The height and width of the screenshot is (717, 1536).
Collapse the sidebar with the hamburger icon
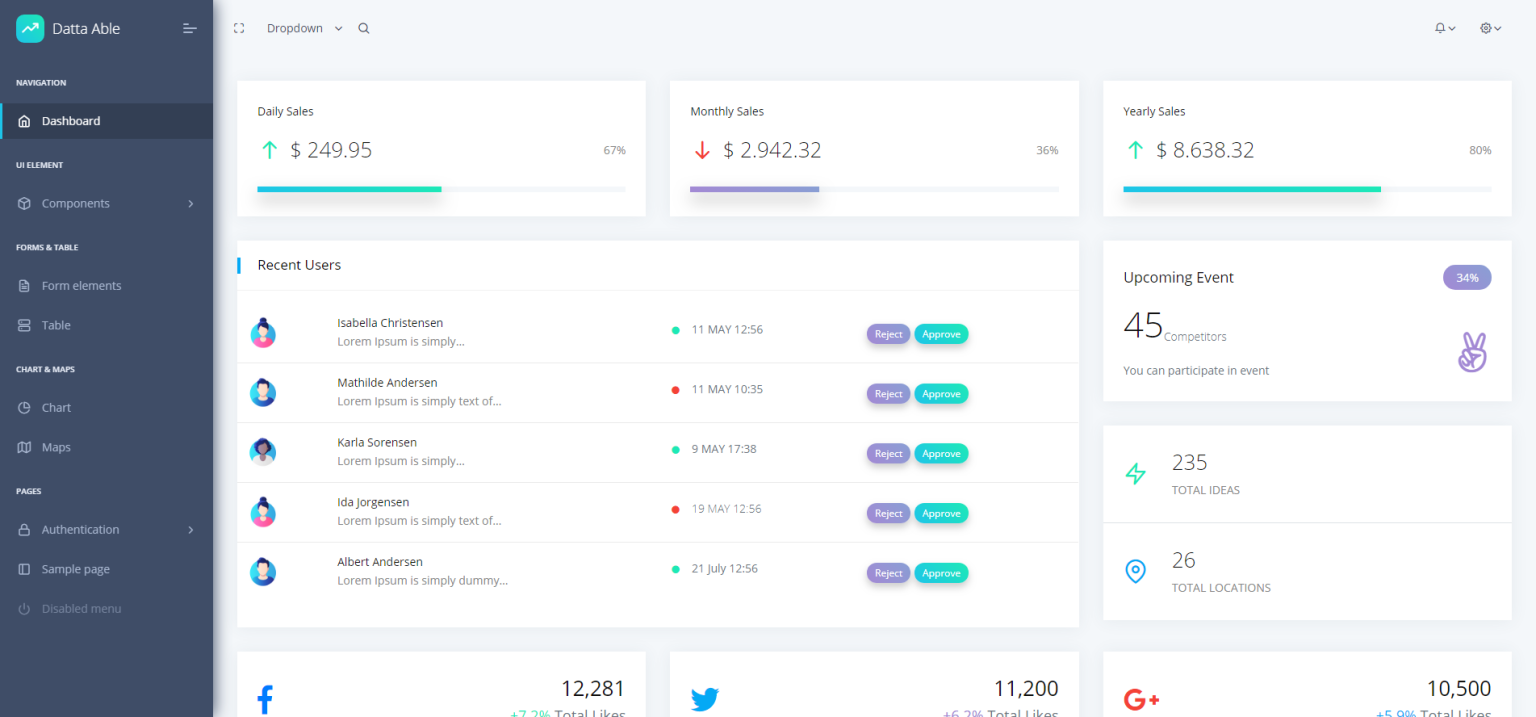pyautogui.click(x=189, y=28)
